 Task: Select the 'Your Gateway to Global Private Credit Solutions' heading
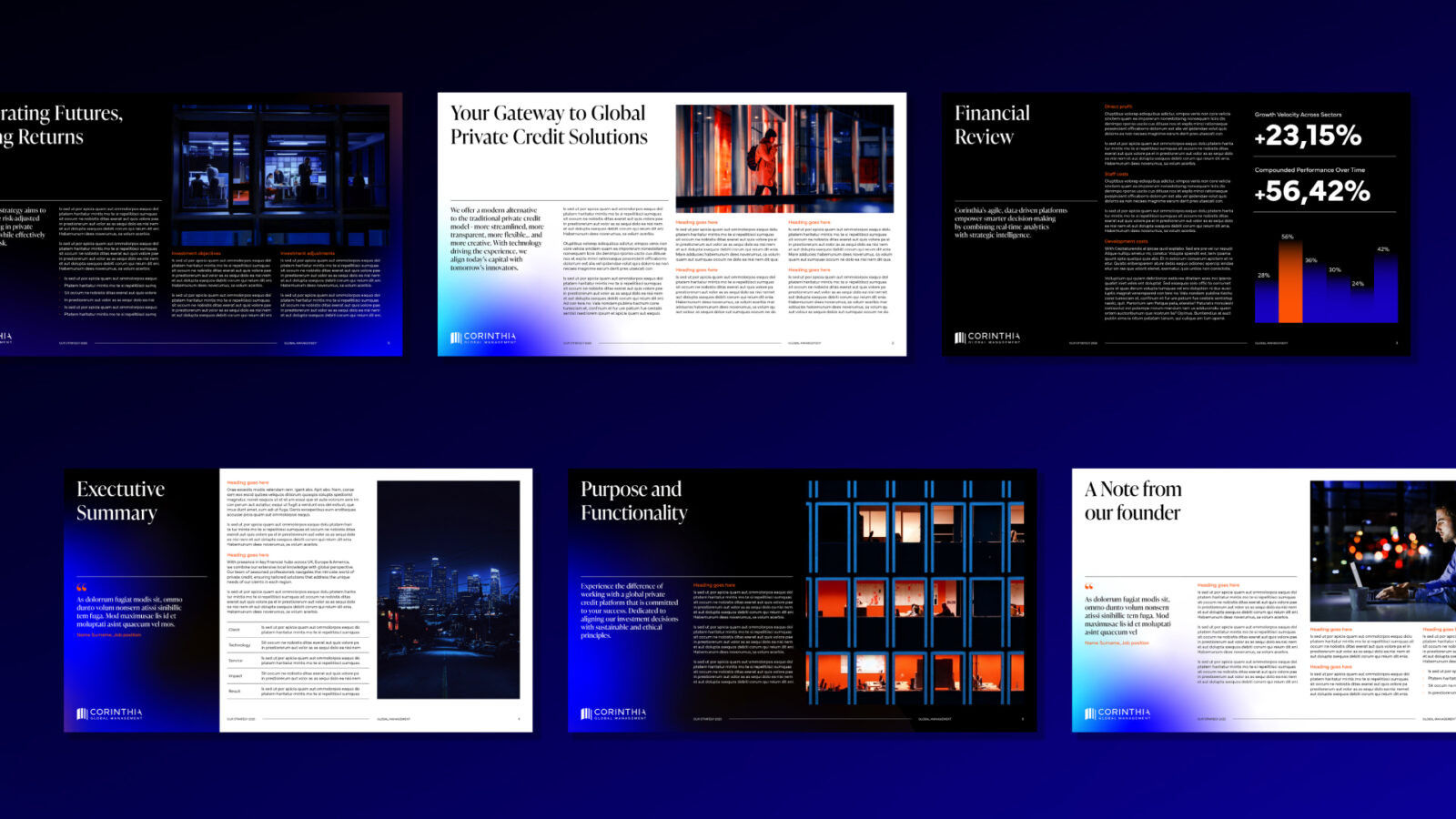(x=549, y=125)
